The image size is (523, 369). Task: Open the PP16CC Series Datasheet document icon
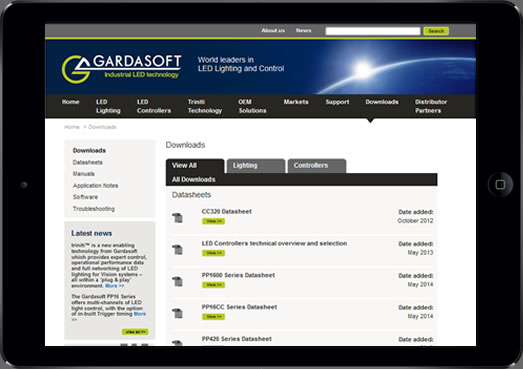click(177, 313)
